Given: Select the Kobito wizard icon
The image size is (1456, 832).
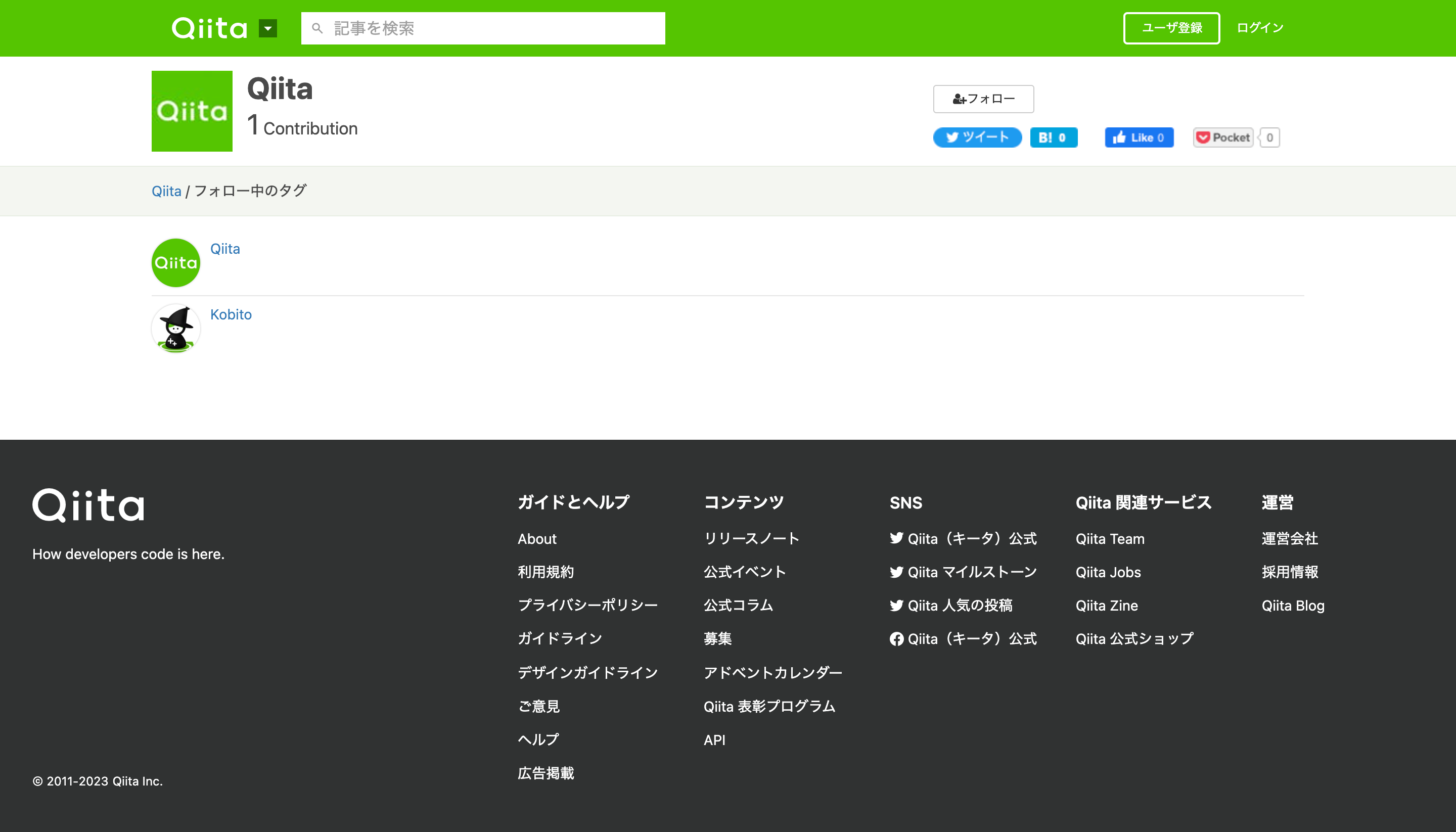Looking at the screenshot, I should (175, 329).
